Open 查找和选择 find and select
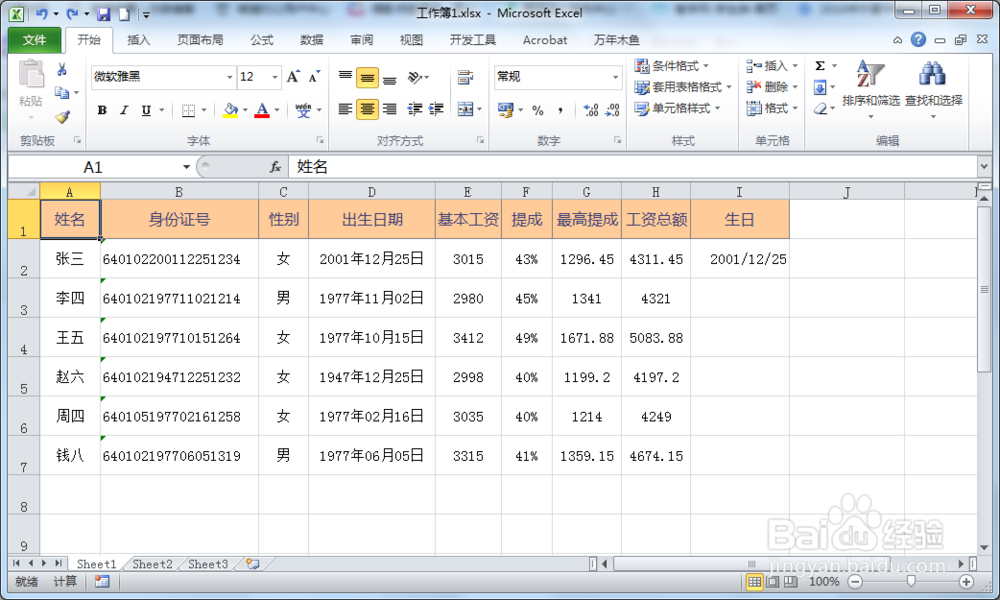 (933, 89)
